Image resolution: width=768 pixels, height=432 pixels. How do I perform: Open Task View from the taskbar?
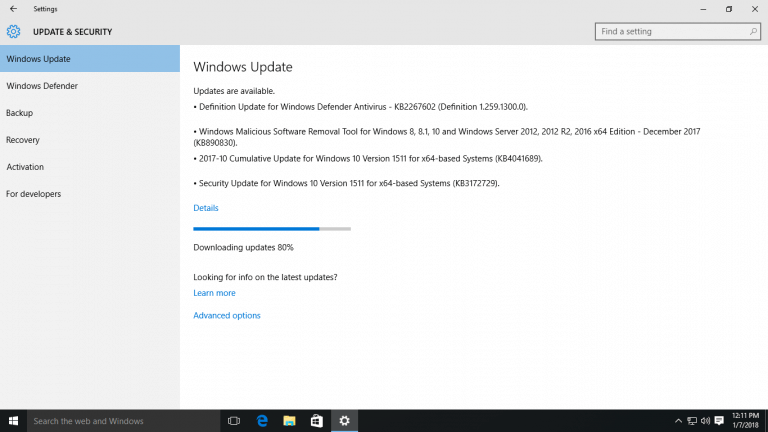click(x=234, y=421)
